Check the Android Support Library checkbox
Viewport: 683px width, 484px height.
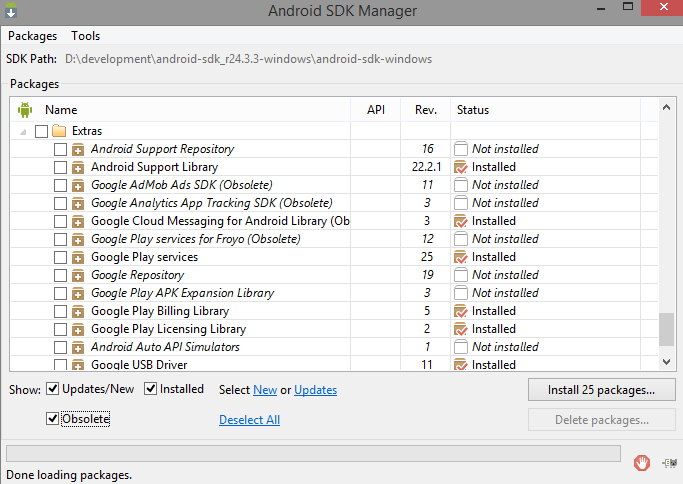click(x=60, y=167)
